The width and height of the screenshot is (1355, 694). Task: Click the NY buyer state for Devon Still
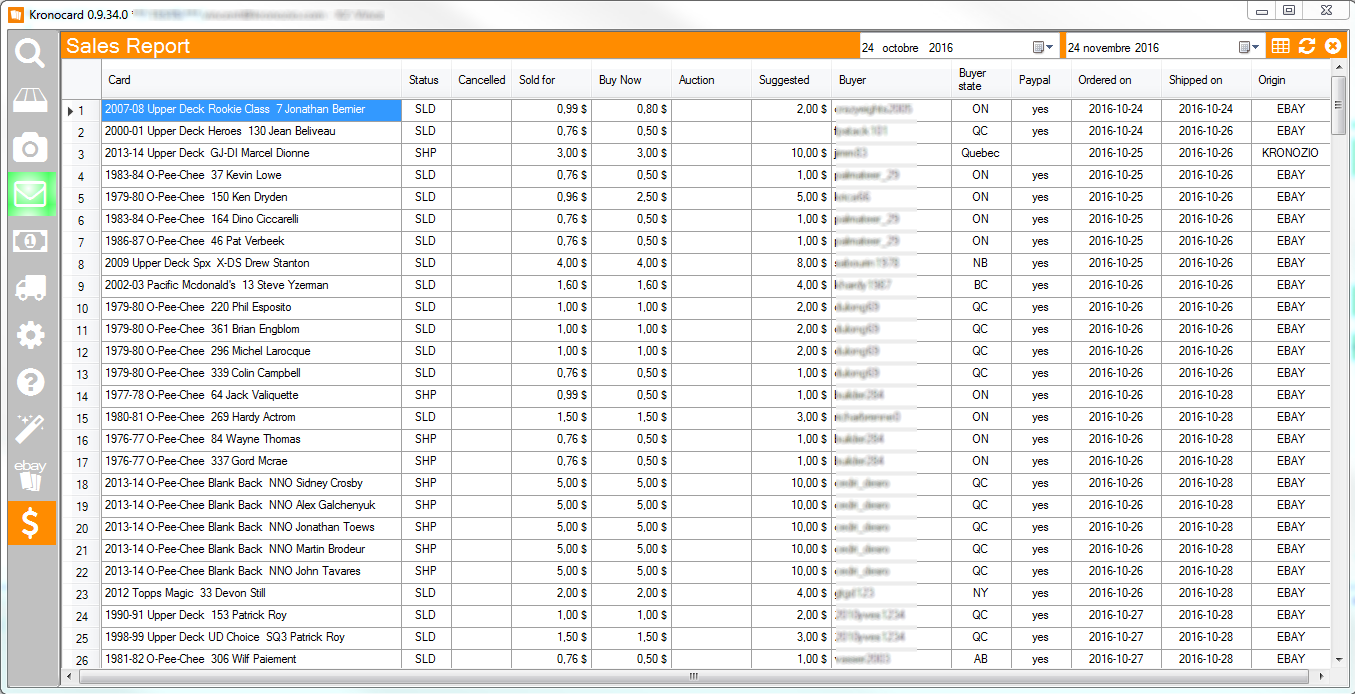tap(982, 594)
